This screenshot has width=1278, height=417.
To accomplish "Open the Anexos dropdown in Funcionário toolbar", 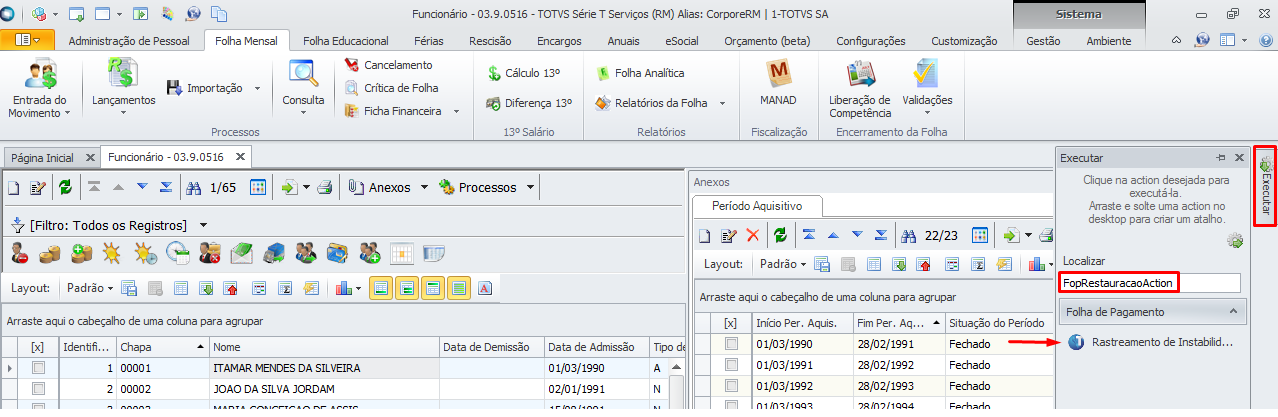I will [424, 187].
